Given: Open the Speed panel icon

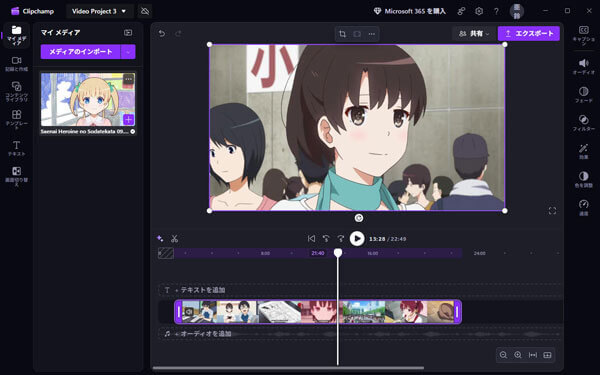Looking at the screenshot, I should 584,207.
